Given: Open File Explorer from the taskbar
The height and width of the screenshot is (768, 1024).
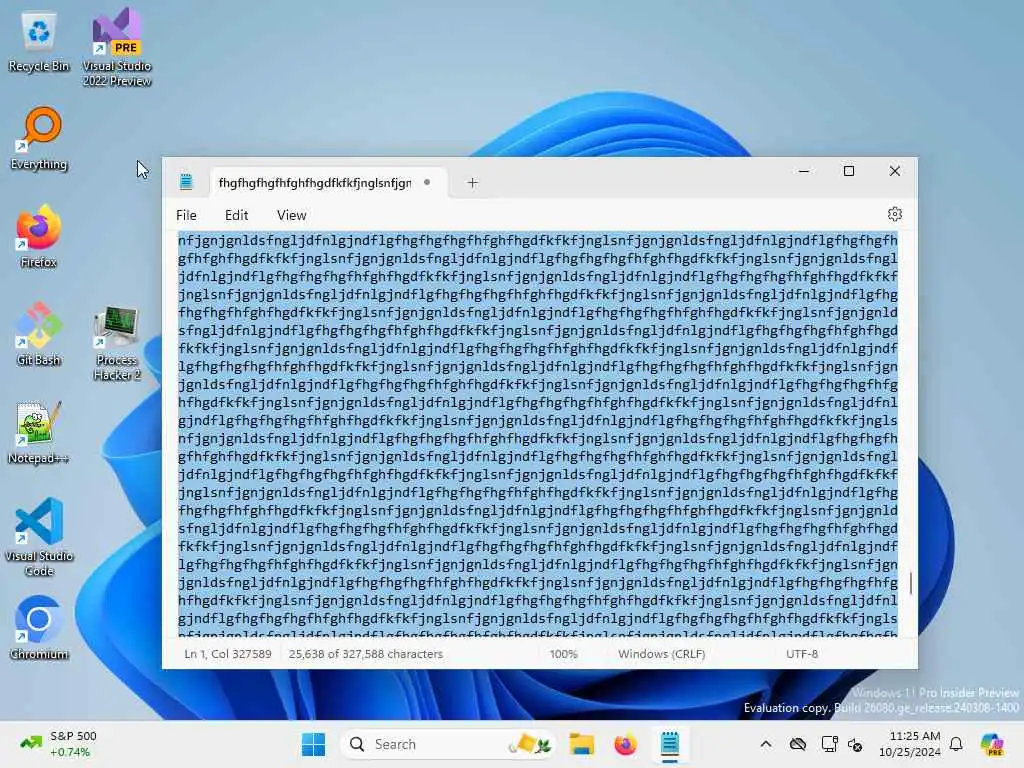Looking at the screenshot, I should [581, 744].
